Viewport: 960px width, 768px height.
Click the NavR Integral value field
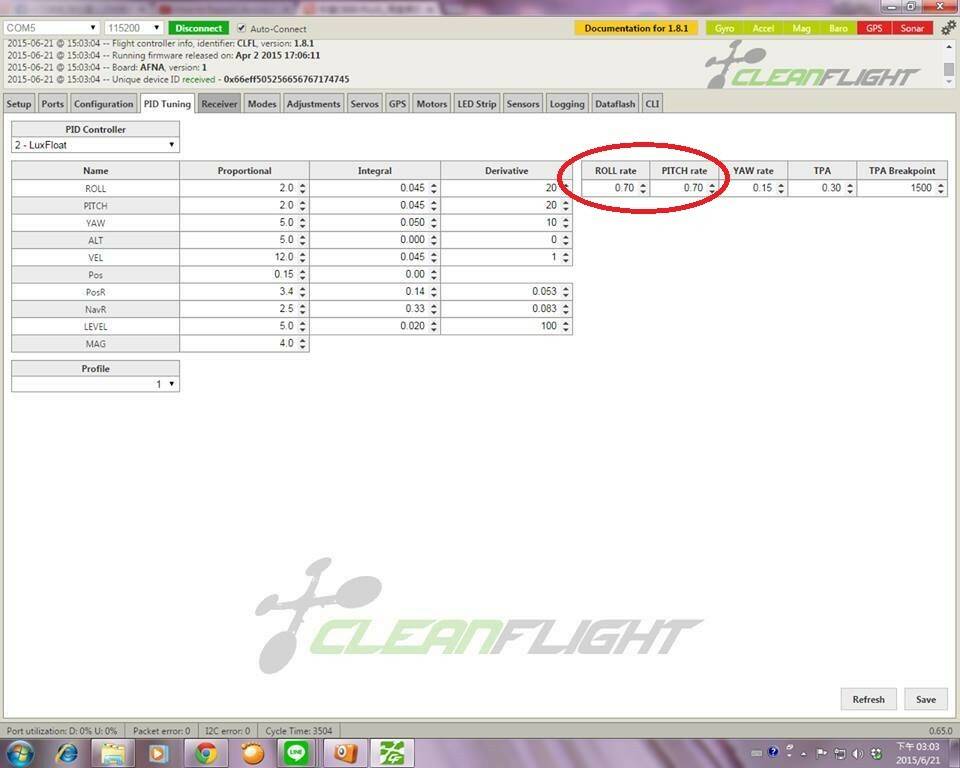point(375,309)
